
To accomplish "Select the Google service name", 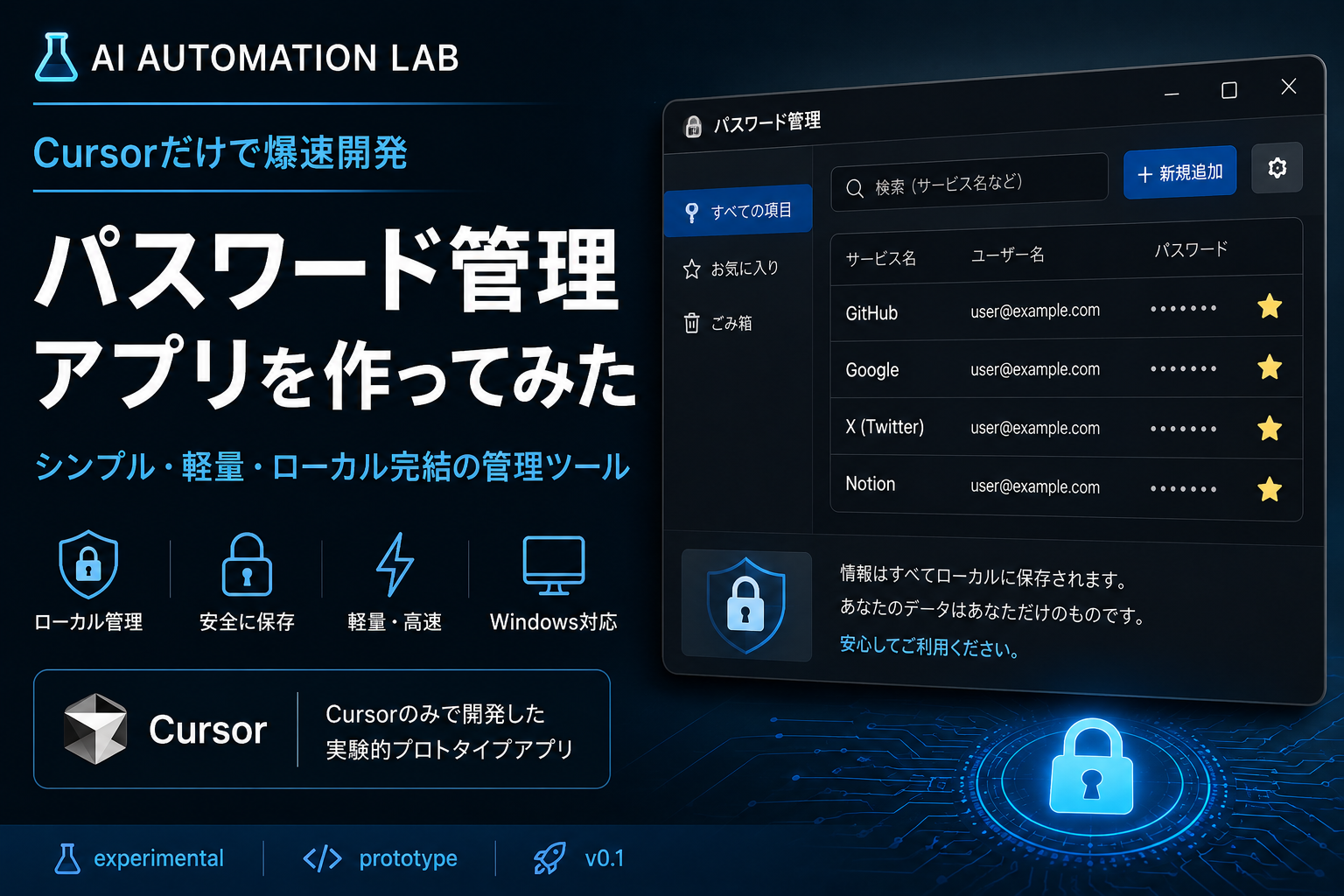I will pos(872,370).
